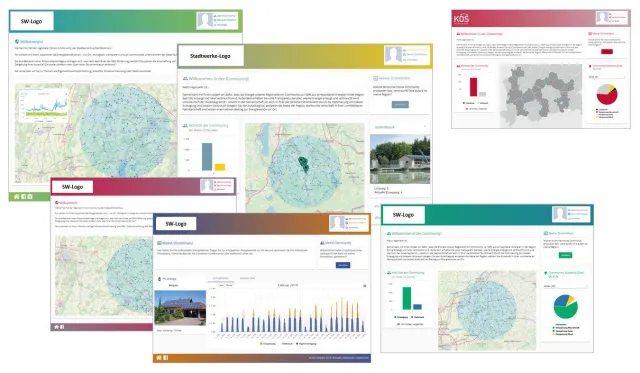Select the second chart tab in the PV-Anlage view
Screen dimensions: 640x373
(x=247, y=278)
